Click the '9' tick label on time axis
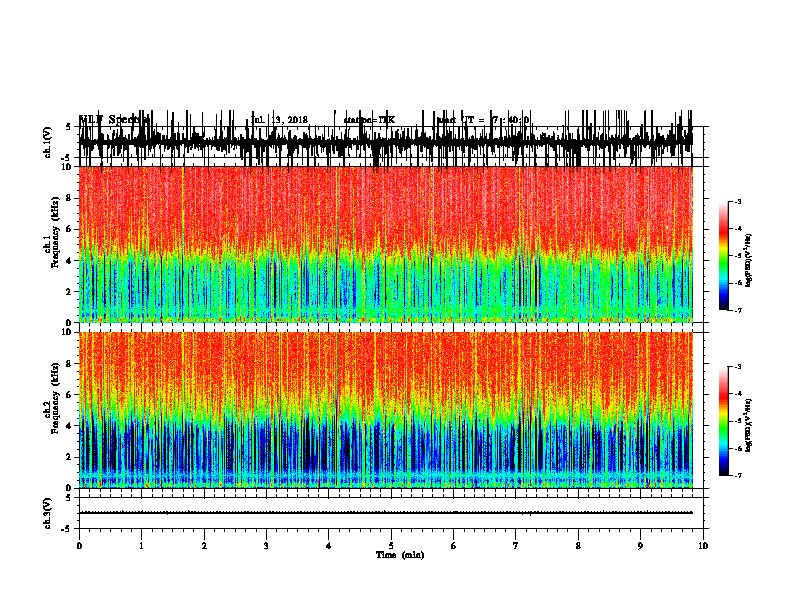 [640, 546]
